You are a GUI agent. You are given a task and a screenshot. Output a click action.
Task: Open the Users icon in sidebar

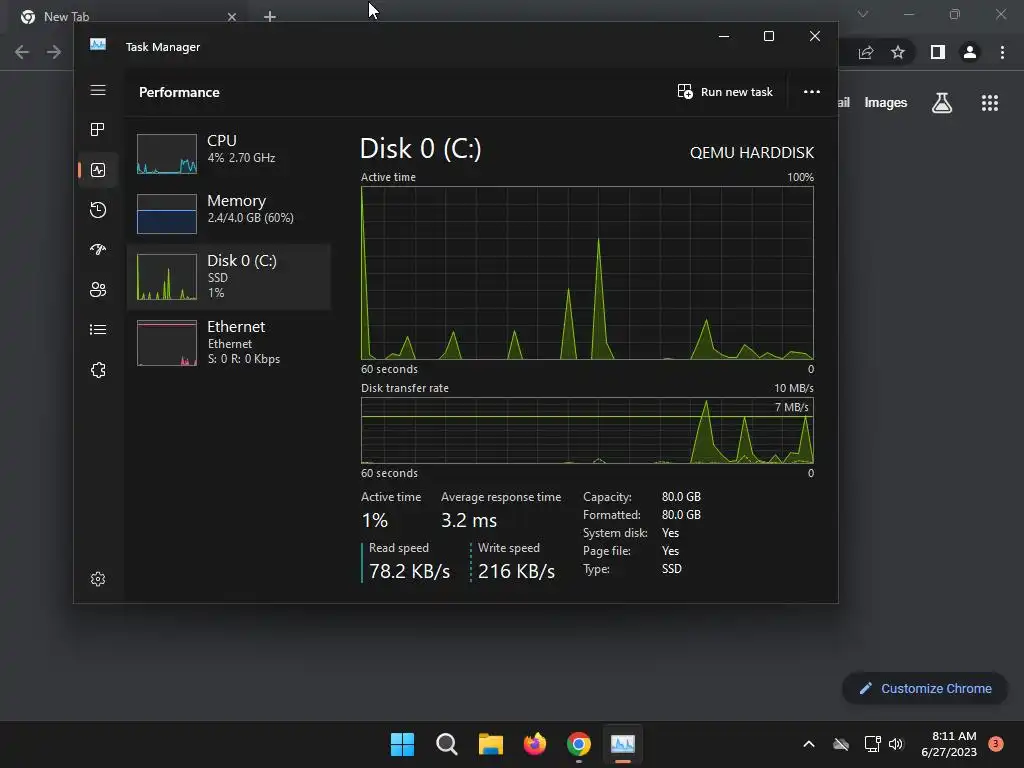click(x=98, y=289)
